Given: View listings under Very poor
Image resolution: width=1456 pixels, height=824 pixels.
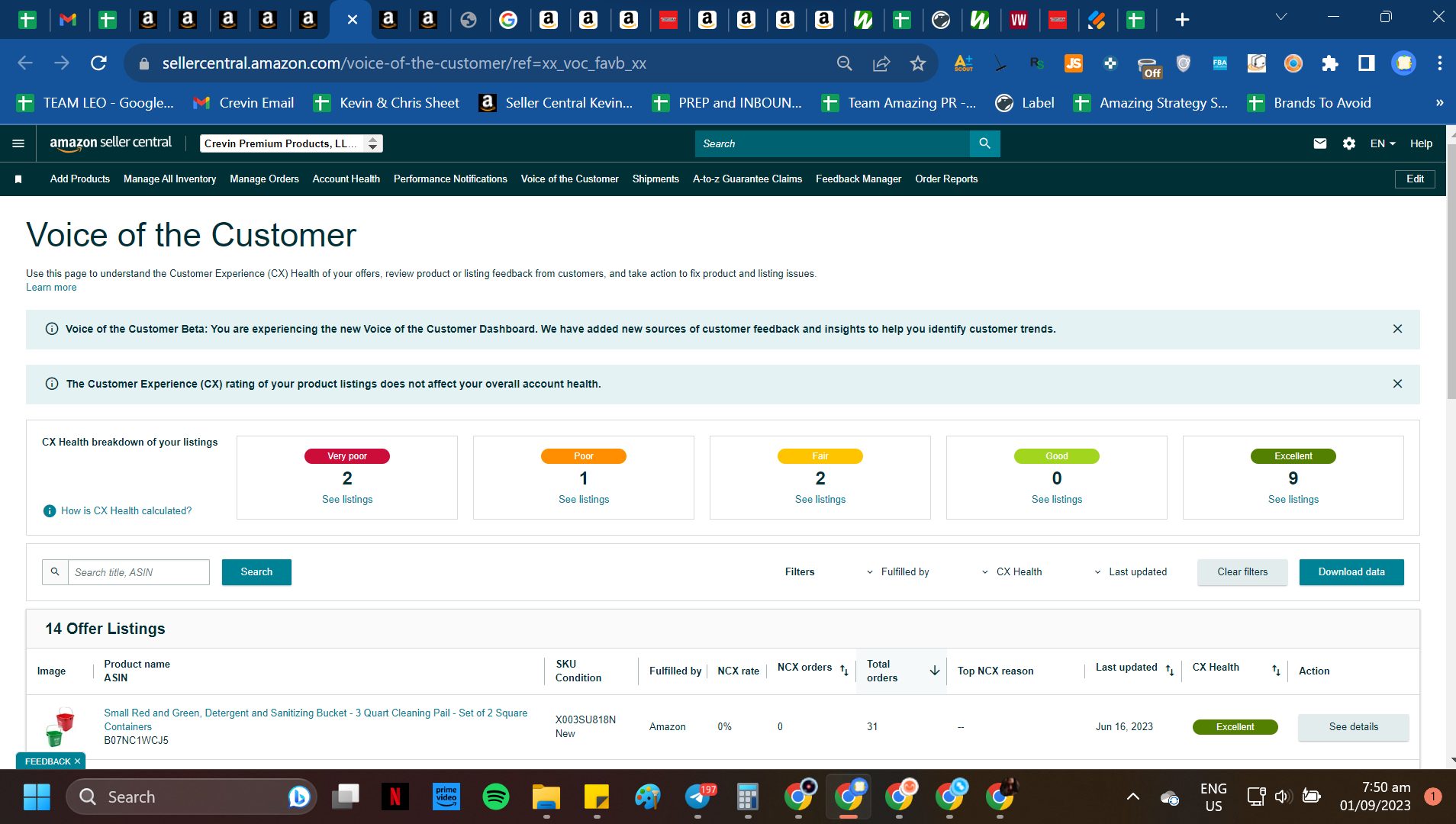Looking at the screenshot, I should pos(347,500).
